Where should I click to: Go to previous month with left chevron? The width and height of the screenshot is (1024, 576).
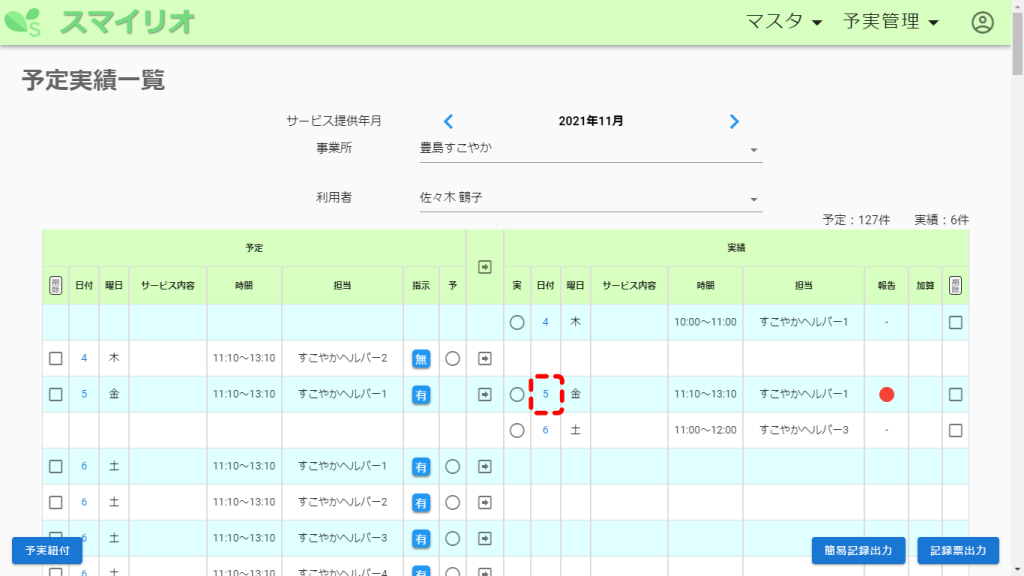point(448,121)
